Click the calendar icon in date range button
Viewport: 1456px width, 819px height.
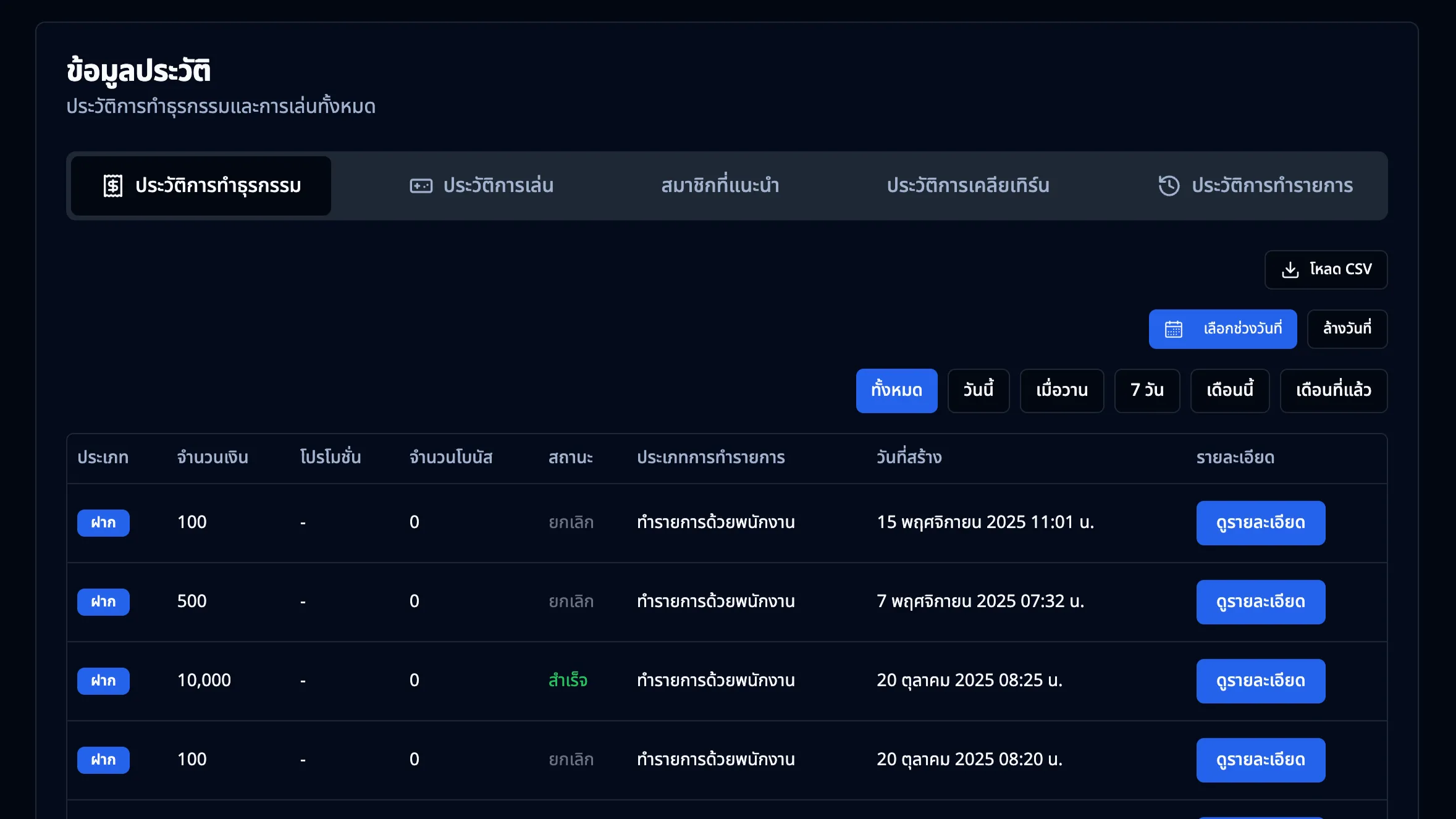pyautogui.click(x=1173, y=329)
